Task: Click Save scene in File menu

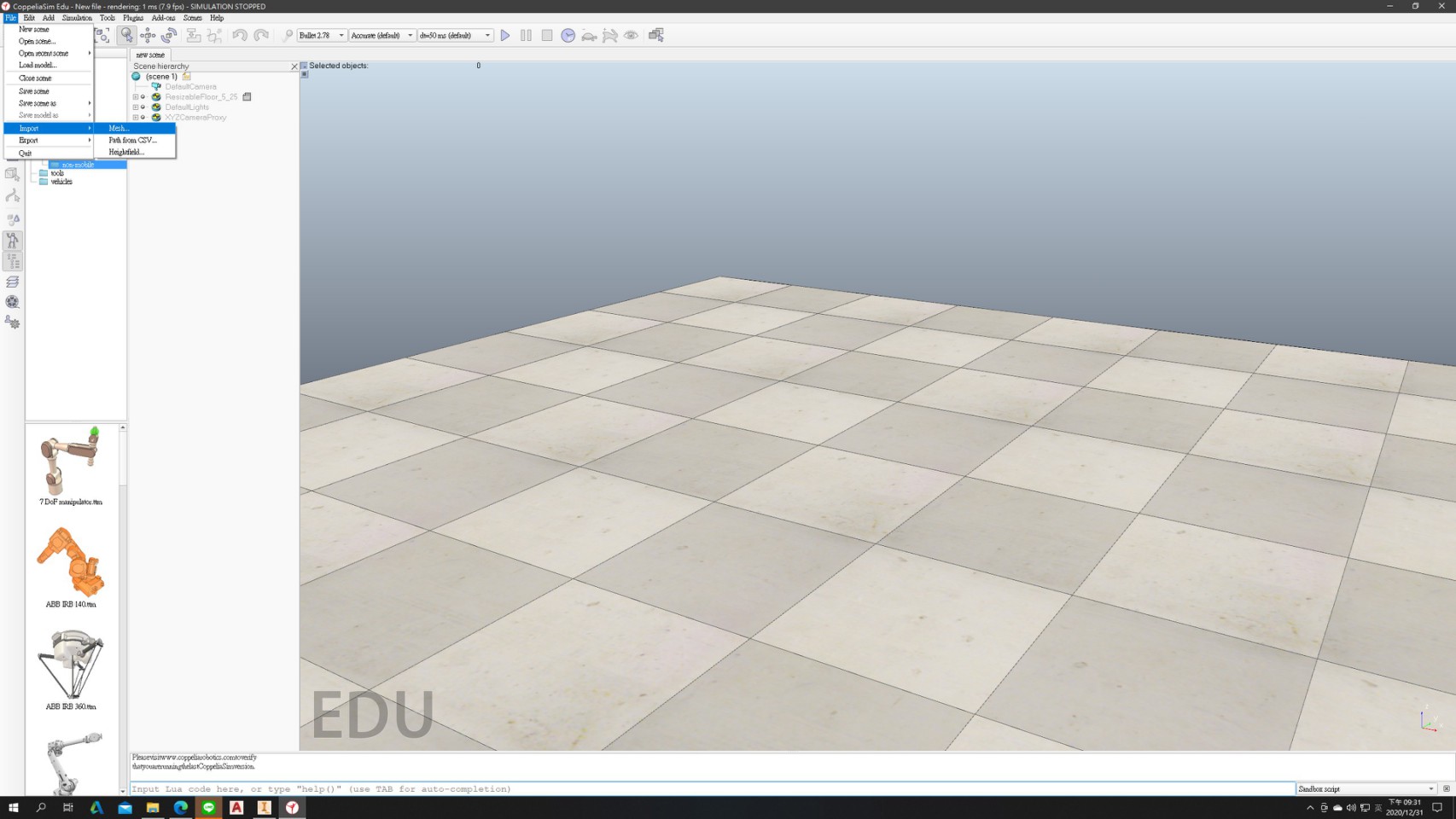Action: pos(50,90)
